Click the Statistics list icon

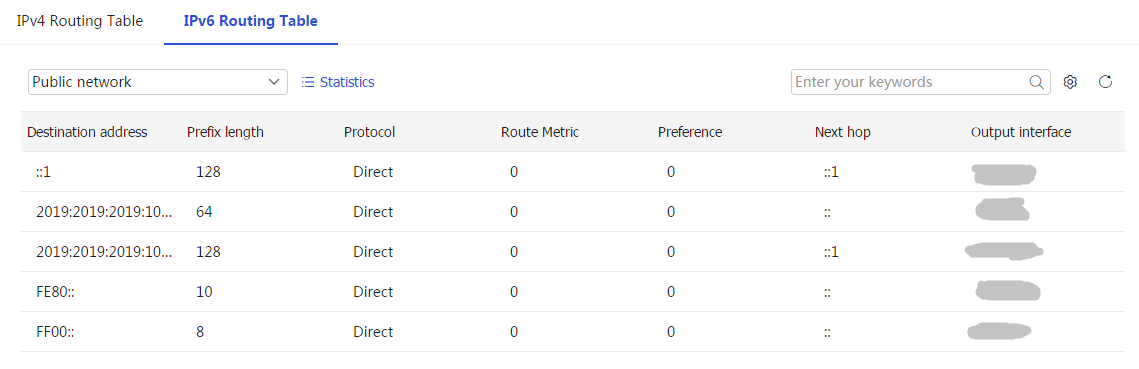307,82
